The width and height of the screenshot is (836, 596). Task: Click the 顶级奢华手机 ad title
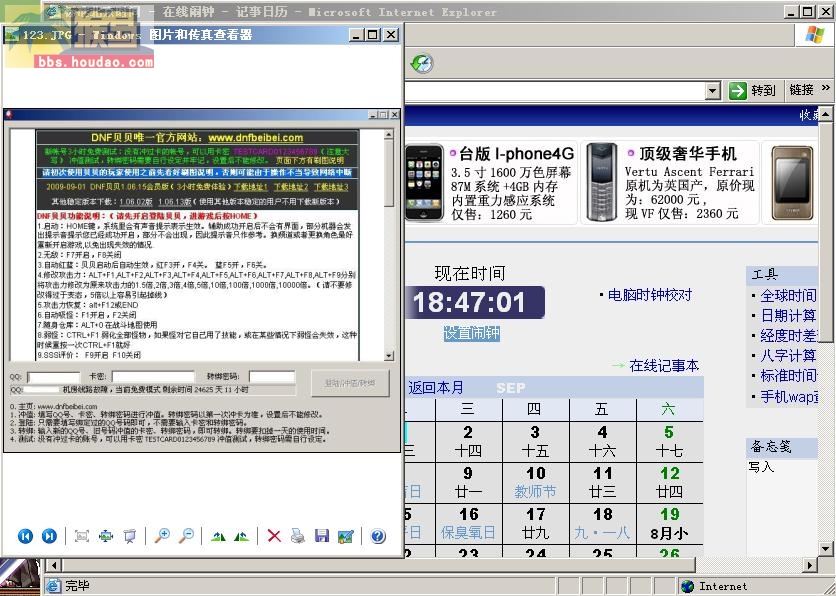[688, 154]
